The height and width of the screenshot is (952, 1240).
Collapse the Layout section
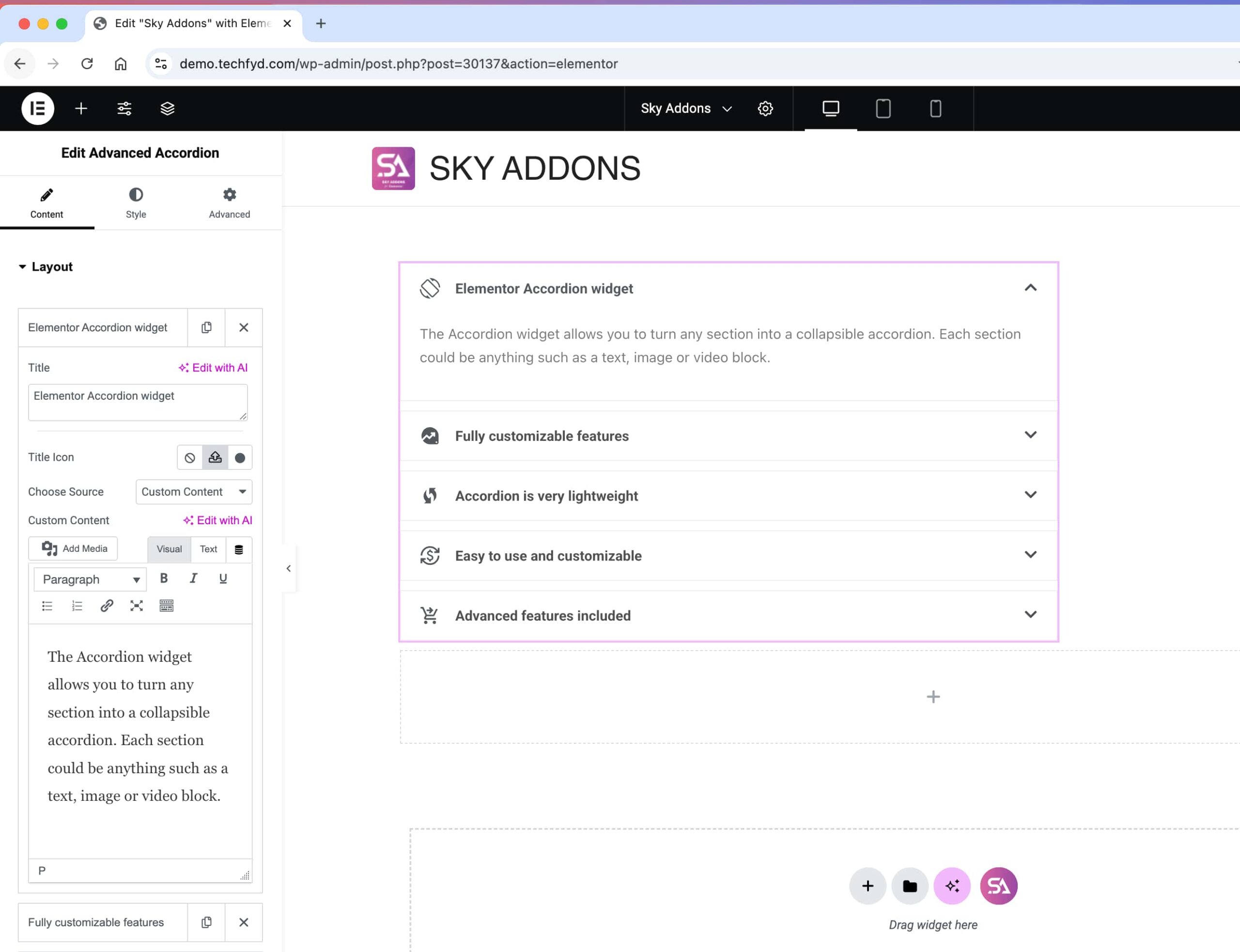point(46,266)
